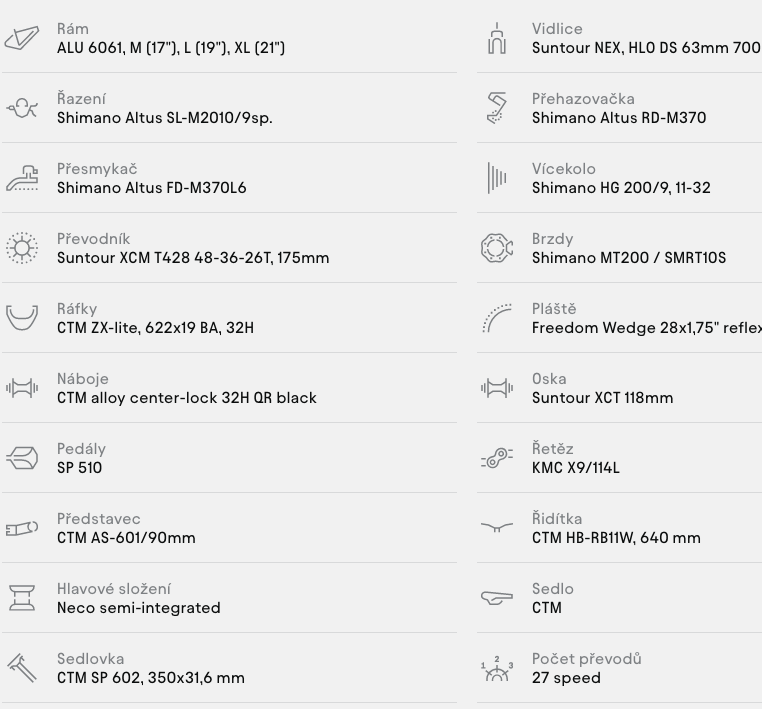762x709 pixels.
Task: Click the headset icon by Hlavové složení
Action: 21,598
